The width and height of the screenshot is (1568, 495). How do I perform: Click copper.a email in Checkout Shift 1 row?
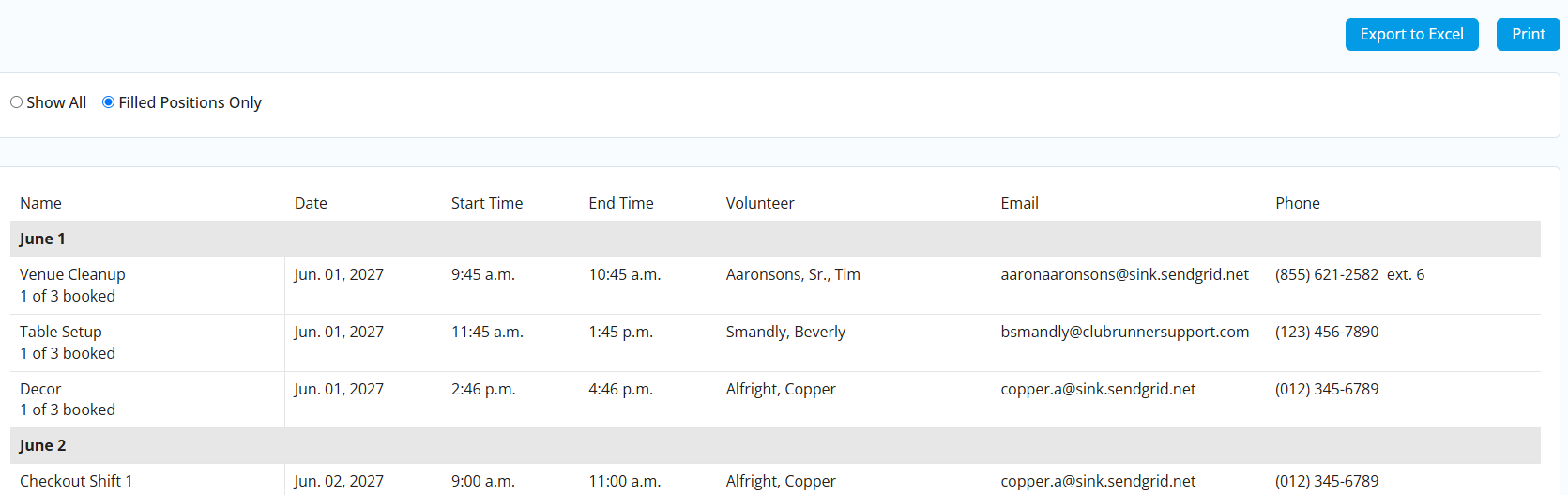pyautogui.click(x=1098, y=481)
